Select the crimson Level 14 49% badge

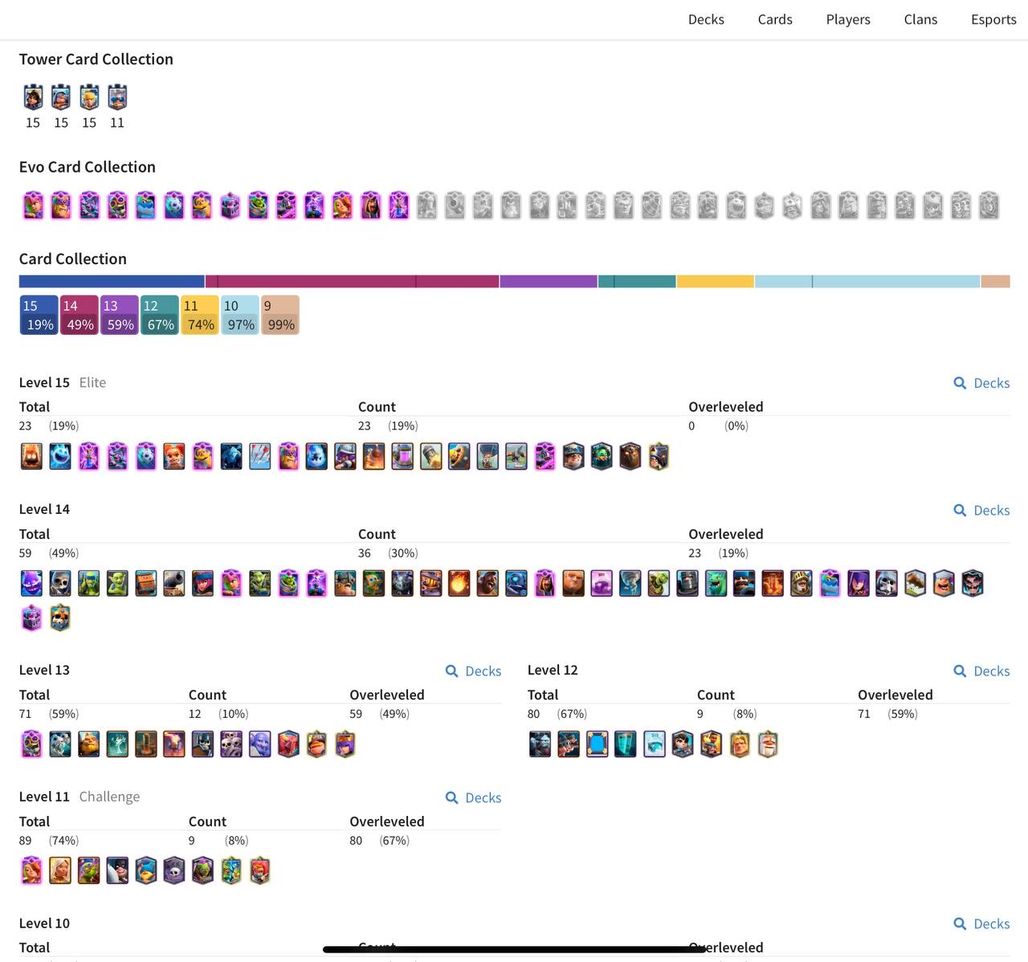[79, 315]
